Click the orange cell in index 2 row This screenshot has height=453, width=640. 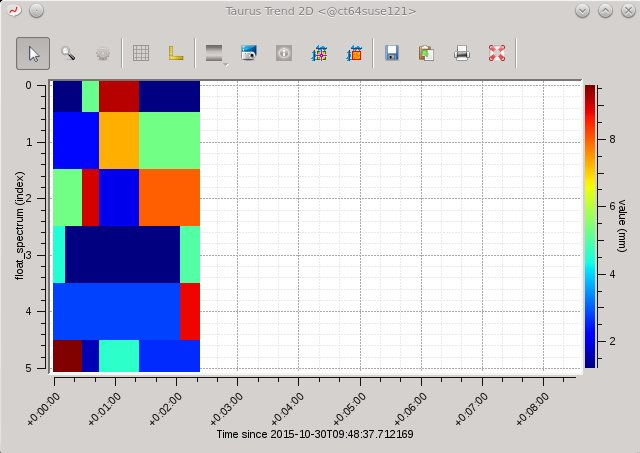click(169, 198)
